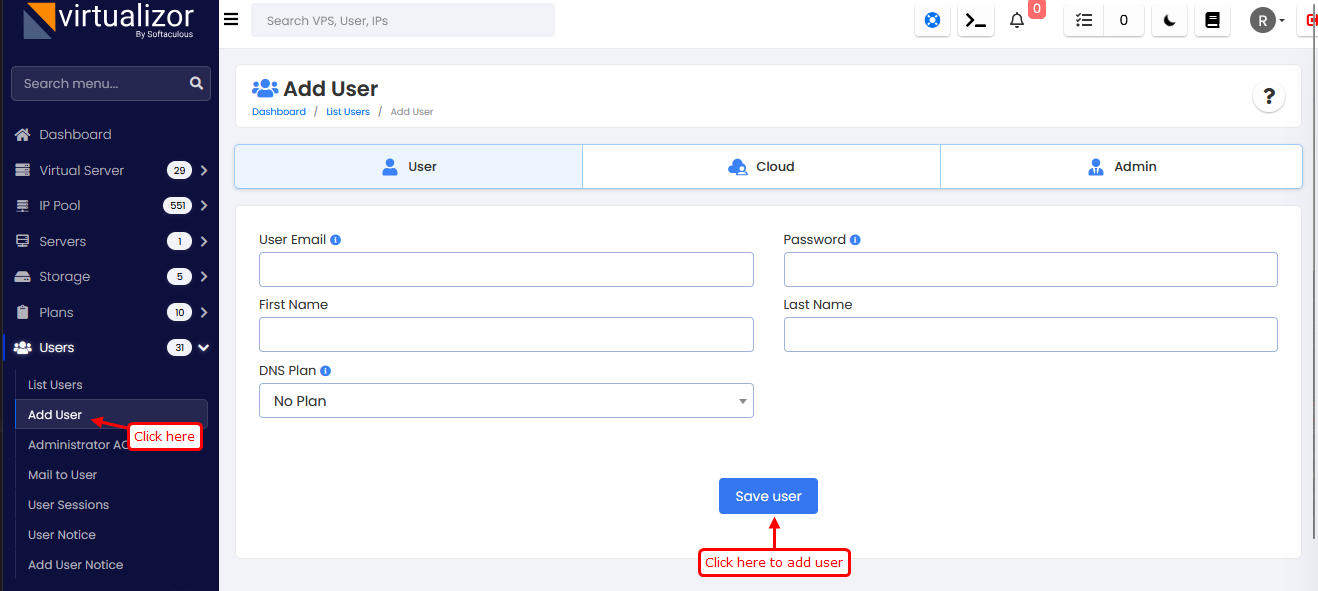This screenshot has height=591, width=1318.
Task: Go to List Users breadcrumb link
Action: [x=348, y=112]
